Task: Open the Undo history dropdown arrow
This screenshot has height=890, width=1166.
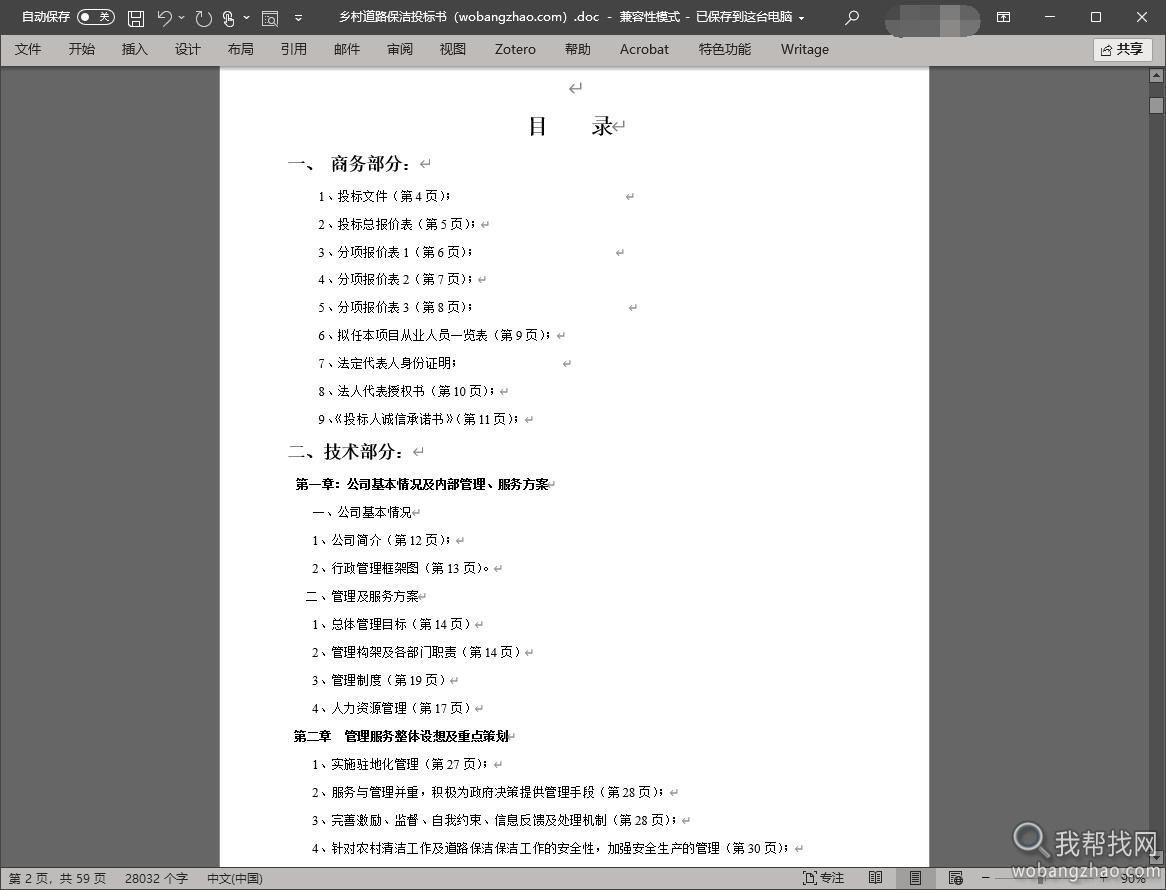Action: (181, 17)
